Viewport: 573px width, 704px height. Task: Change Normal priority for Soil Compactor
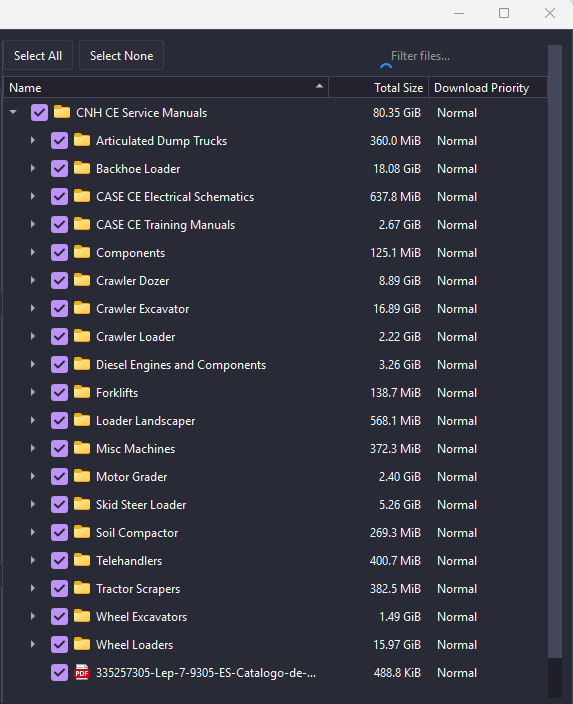[457, 533]
